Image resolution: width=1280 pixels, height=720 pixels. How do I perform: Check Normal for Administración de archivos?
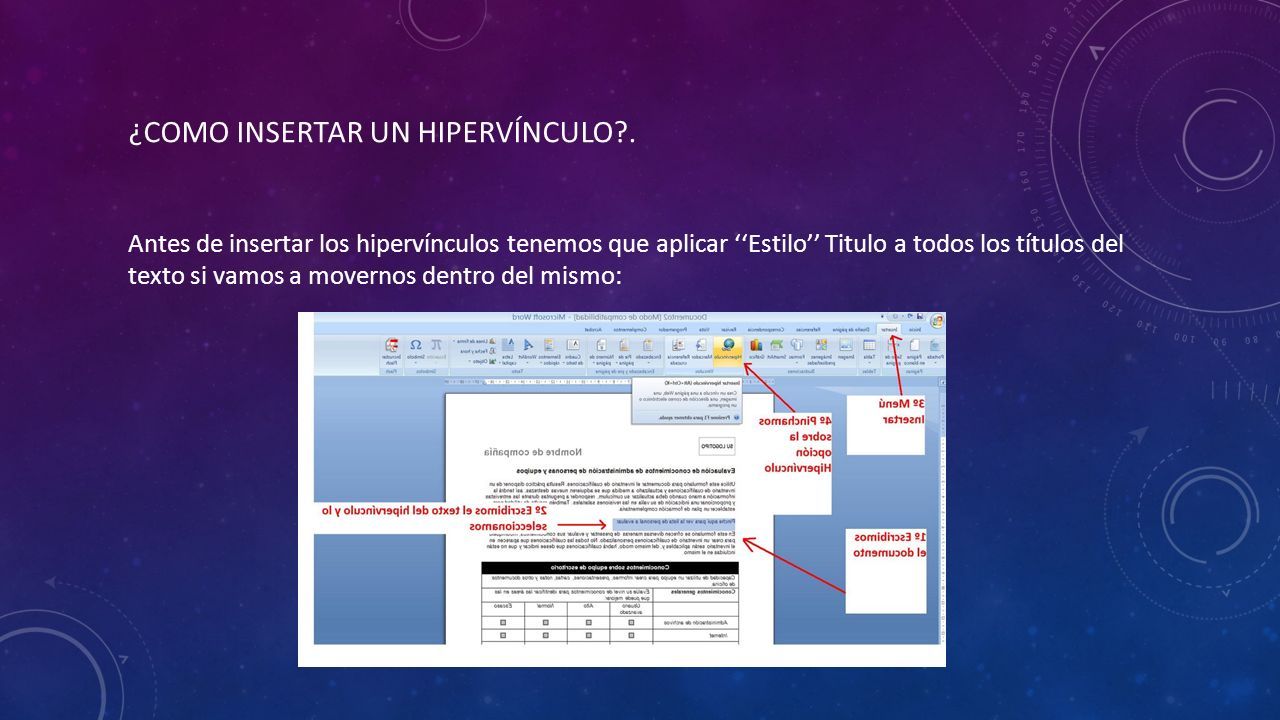(545, 622)
